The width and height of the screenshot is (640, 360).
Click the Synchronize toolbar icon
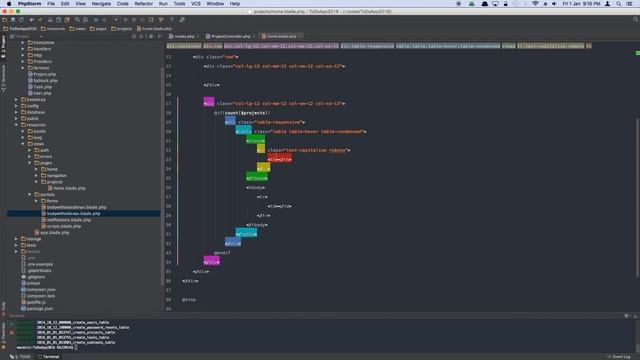point(21,20)
